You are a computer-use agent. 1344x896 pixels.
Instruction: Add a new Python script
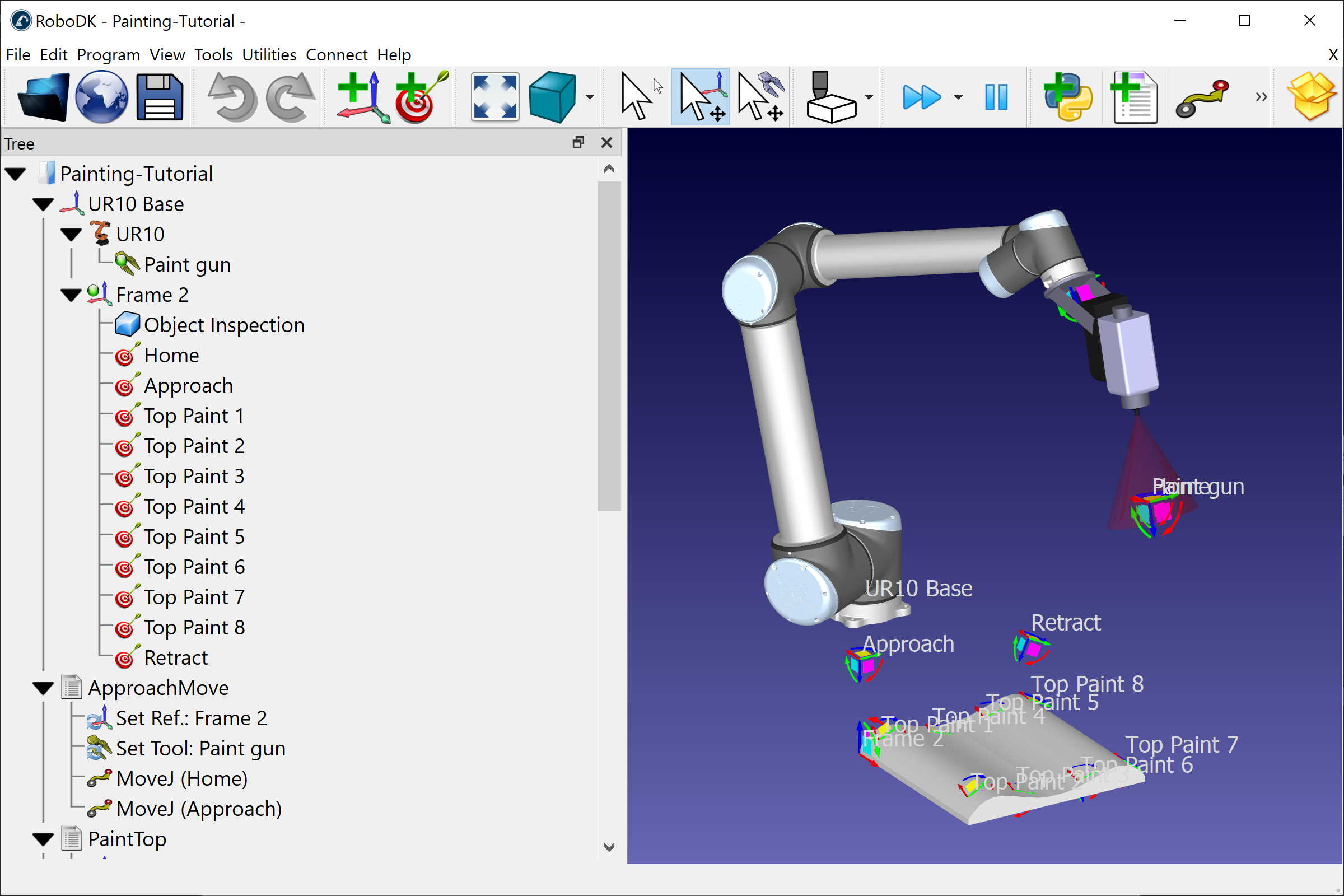(x=1067, y=96)
